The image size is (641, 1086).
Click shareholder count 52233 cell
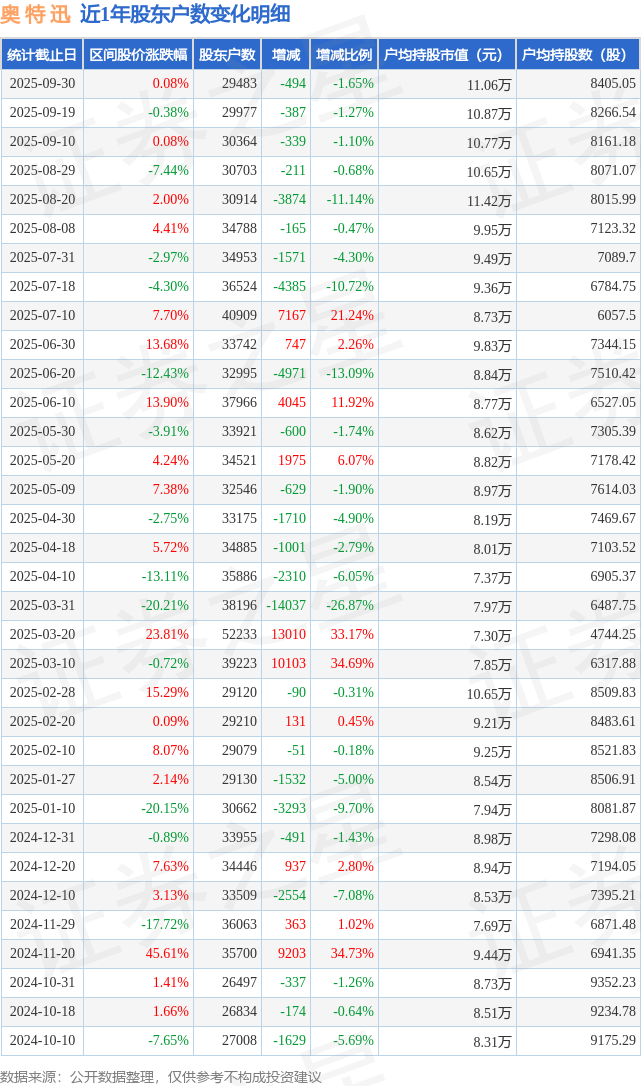pyautogui.click(x=238, y=634)
